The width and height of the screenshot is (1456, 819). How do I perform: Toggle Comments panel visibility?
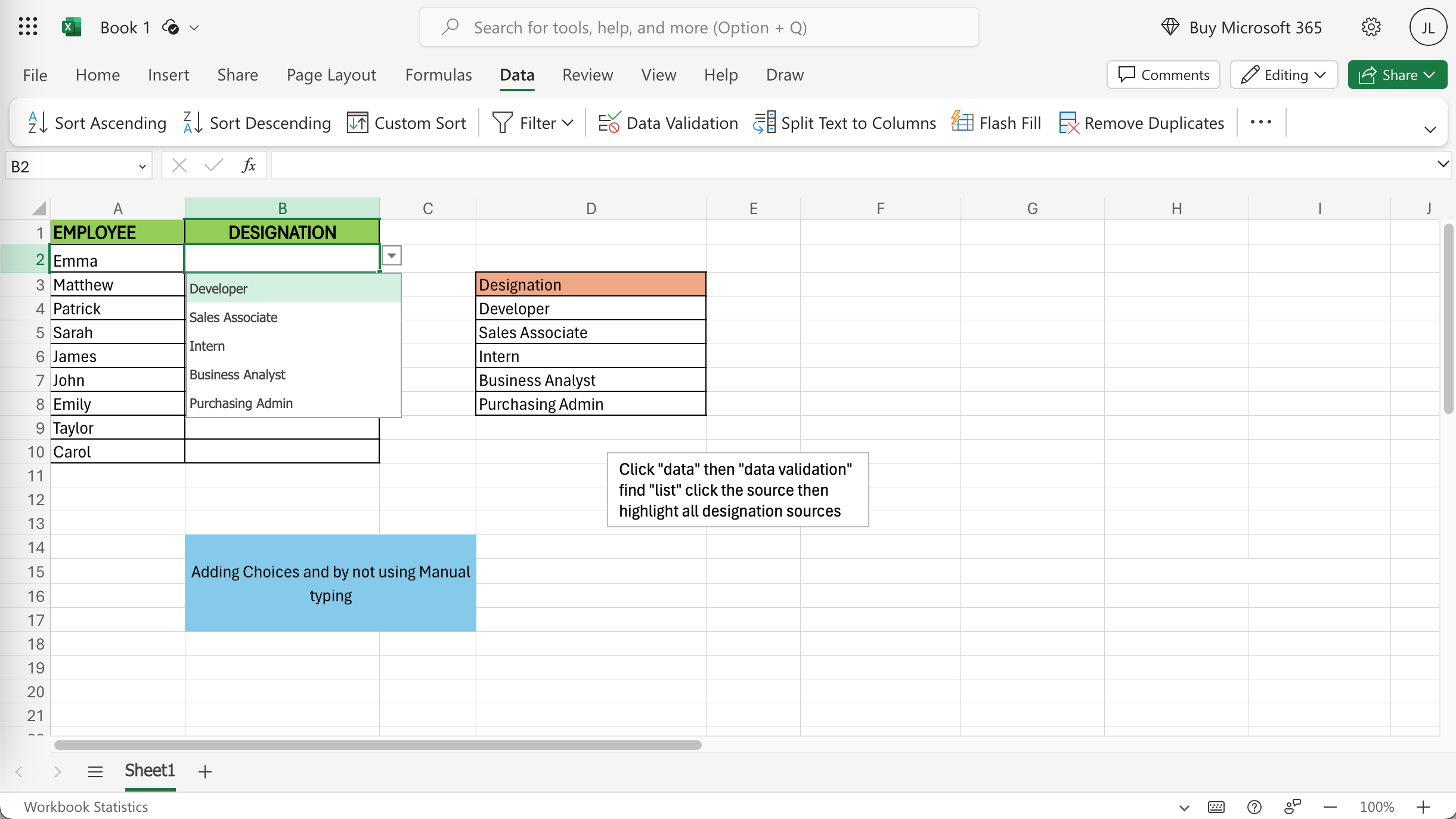pyautogui.click(x=1163, y=74)
